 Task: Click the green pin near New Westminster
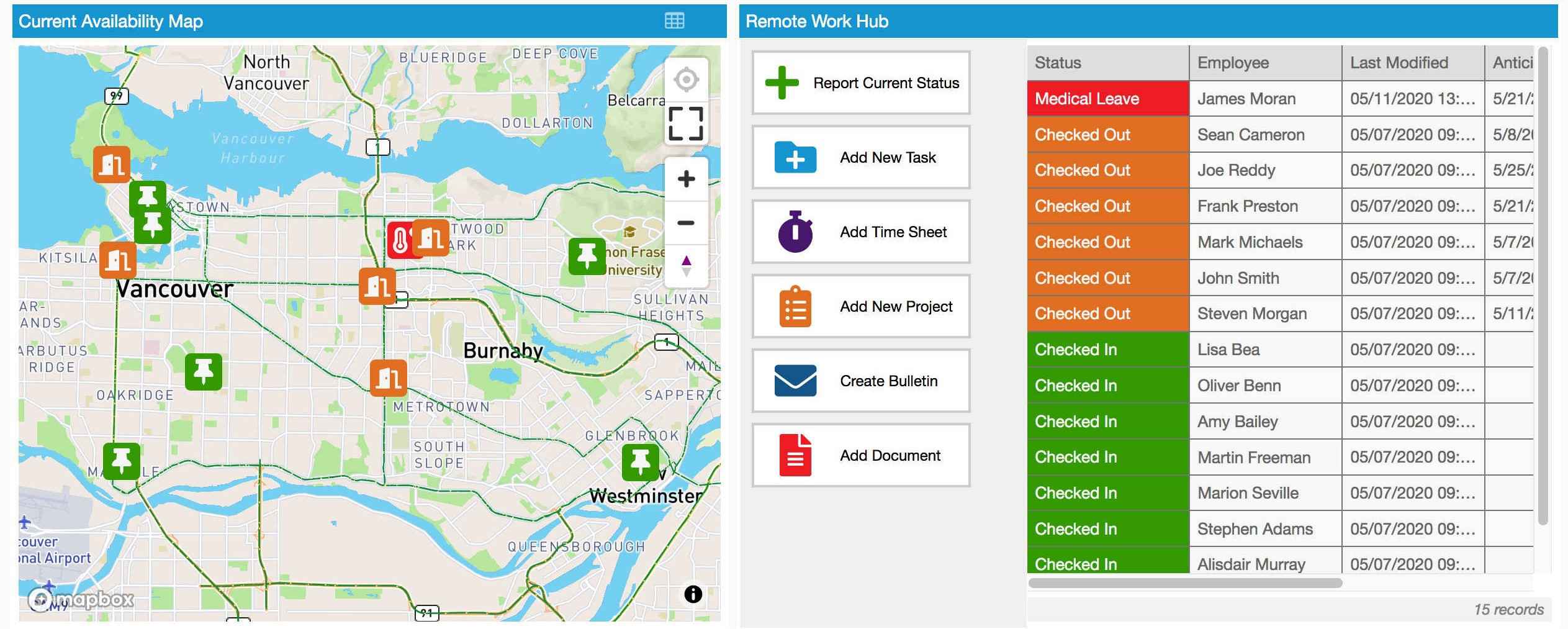[640, 462]
